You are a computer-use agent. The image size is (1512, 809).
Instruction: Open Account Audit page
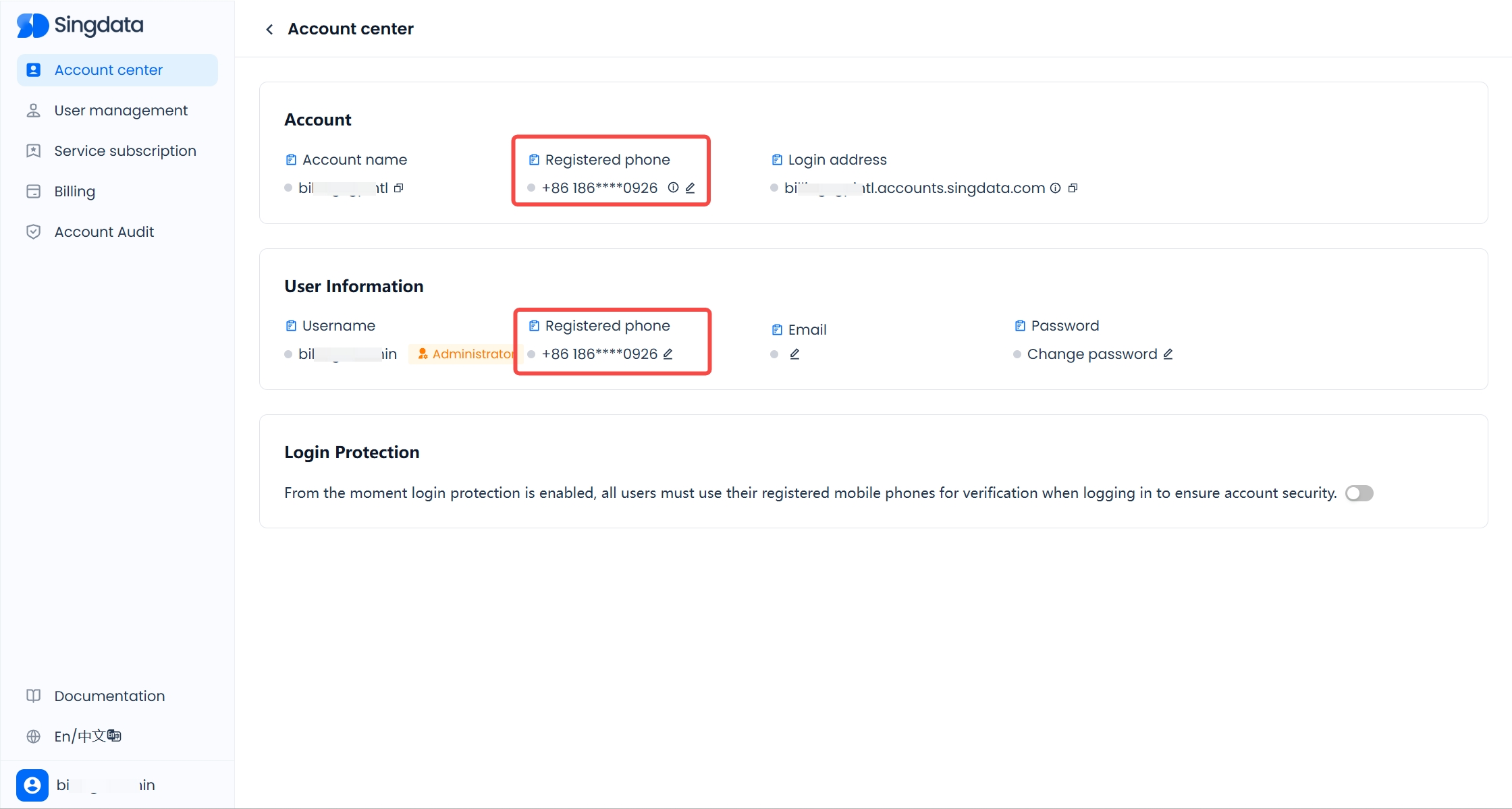104,232
